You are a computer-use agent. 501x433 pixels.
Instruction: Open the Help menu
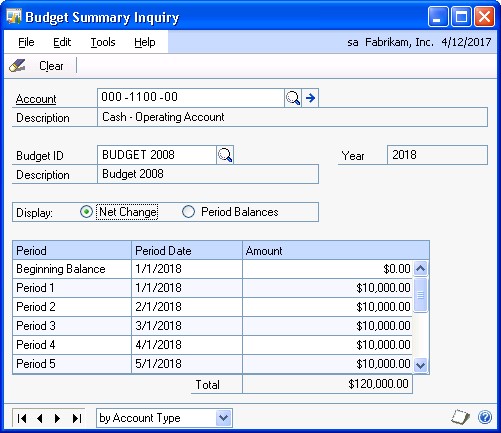coord(145,42)
